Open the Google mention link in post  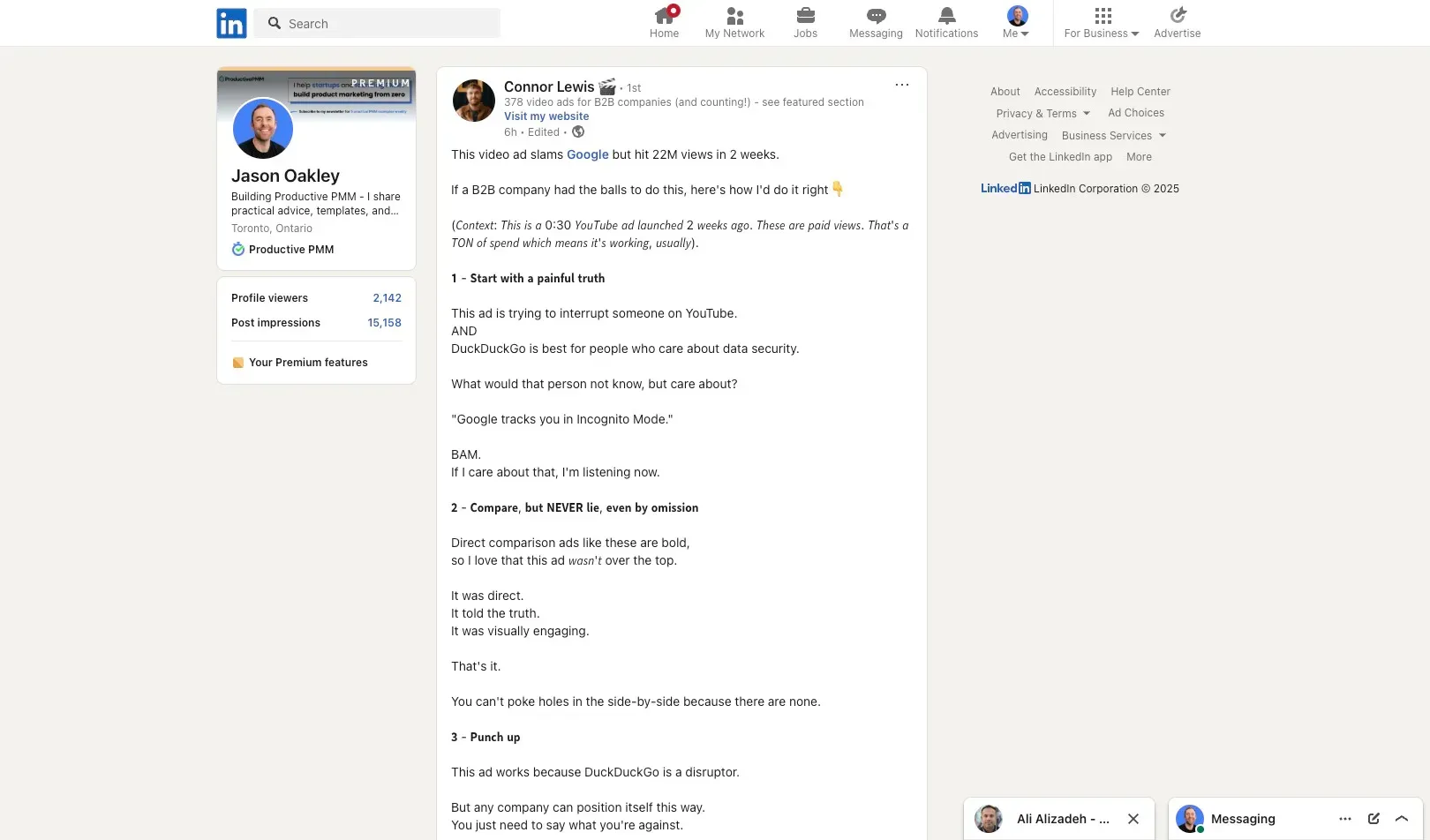588,154
